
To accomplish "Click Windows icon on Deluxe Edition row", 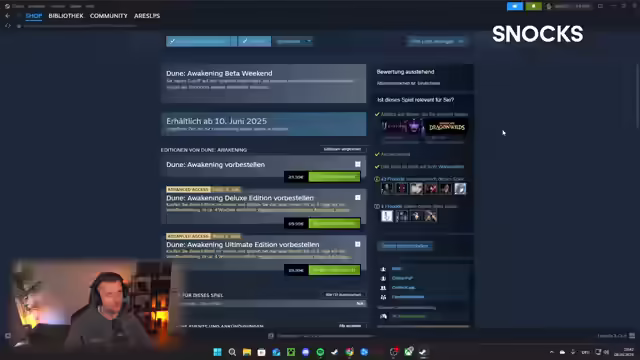I will 358,198.
